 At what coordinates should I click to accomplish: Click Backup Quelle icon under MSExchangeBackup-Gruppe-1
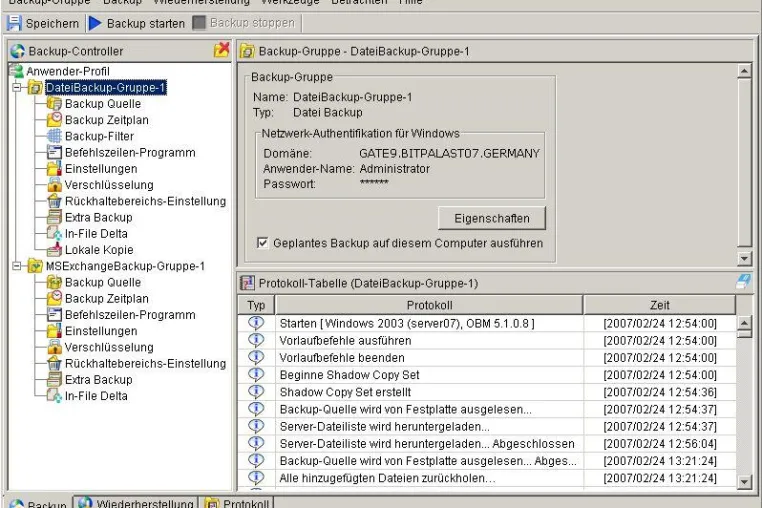pyautogui.click(x=54, y=282)
